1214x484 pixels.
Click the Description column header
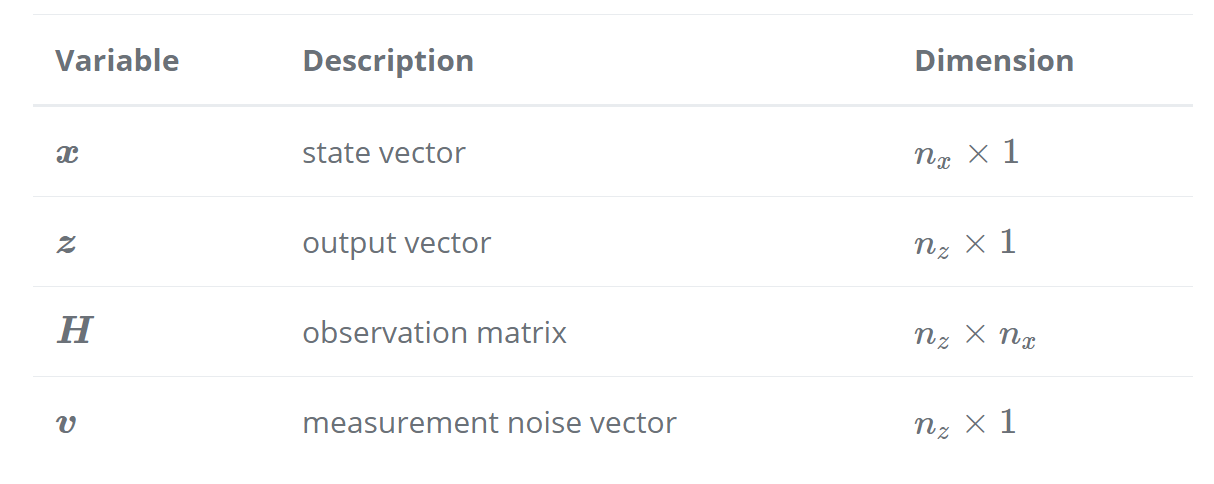click(x=388, y=61)
